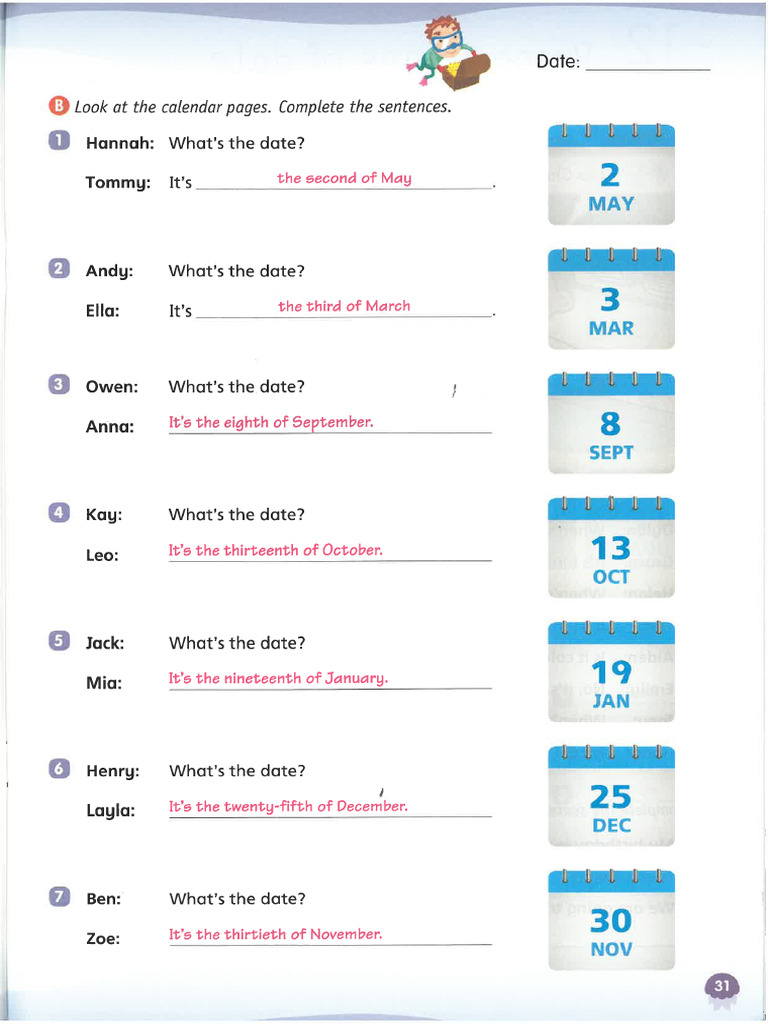Click Layla's answer about twenty-fifth of December
Screen dimensions: 768x1024
pyautogui.click(x=288, y=806)
